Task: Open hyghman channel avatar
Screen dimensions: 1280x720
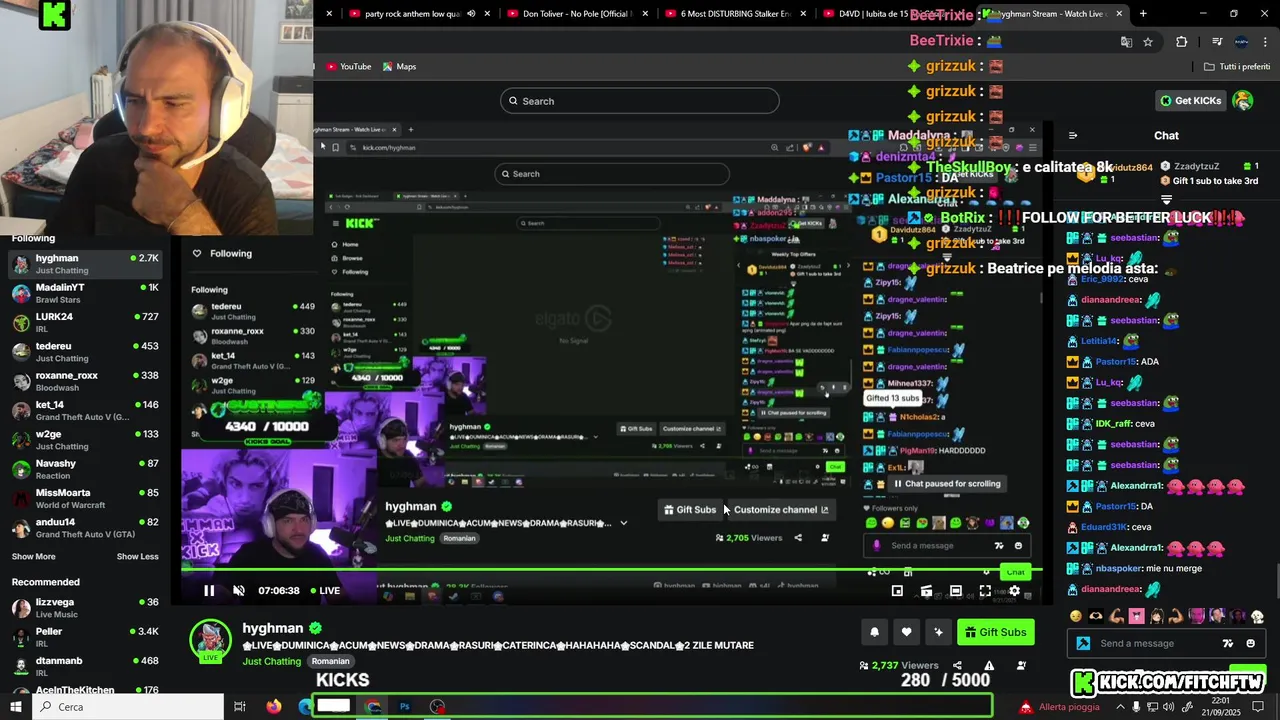Action: click(x=210, y=641)
